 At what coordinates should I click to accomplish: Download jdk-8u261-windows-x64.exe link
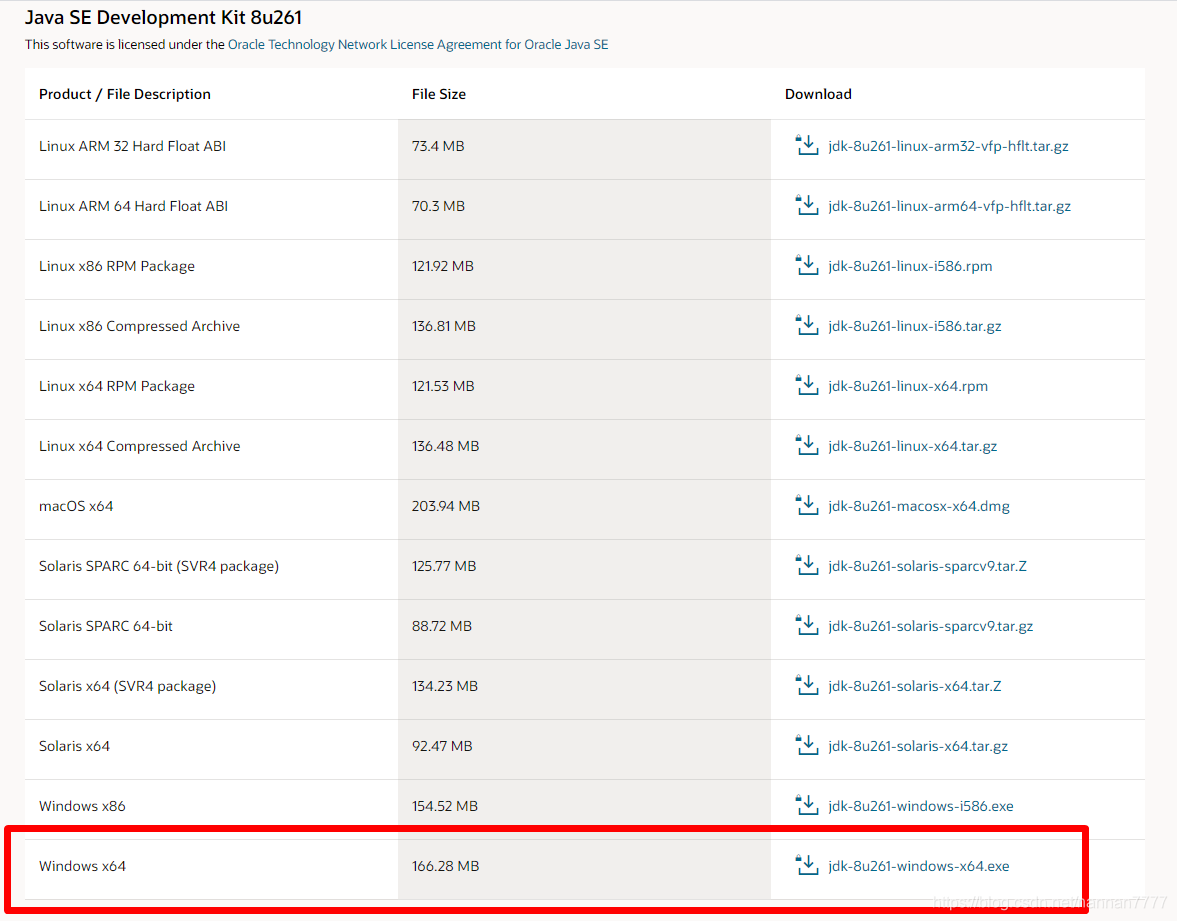[x=919, y=866]
